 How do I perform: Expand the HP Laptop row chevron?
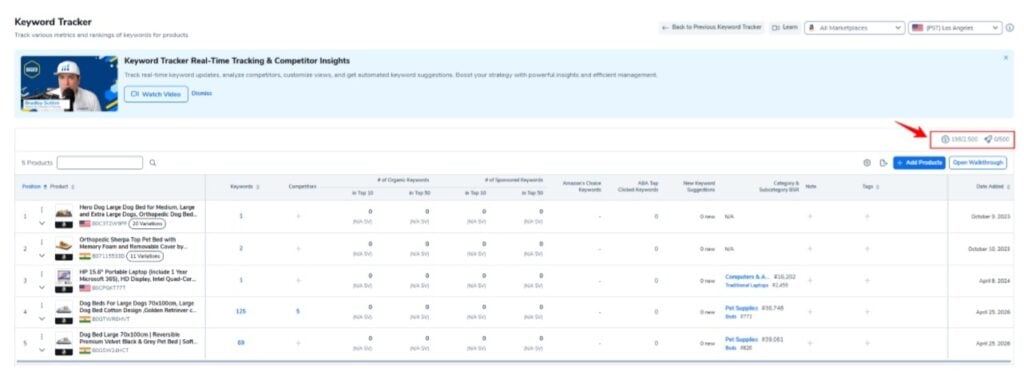point(42,287)
